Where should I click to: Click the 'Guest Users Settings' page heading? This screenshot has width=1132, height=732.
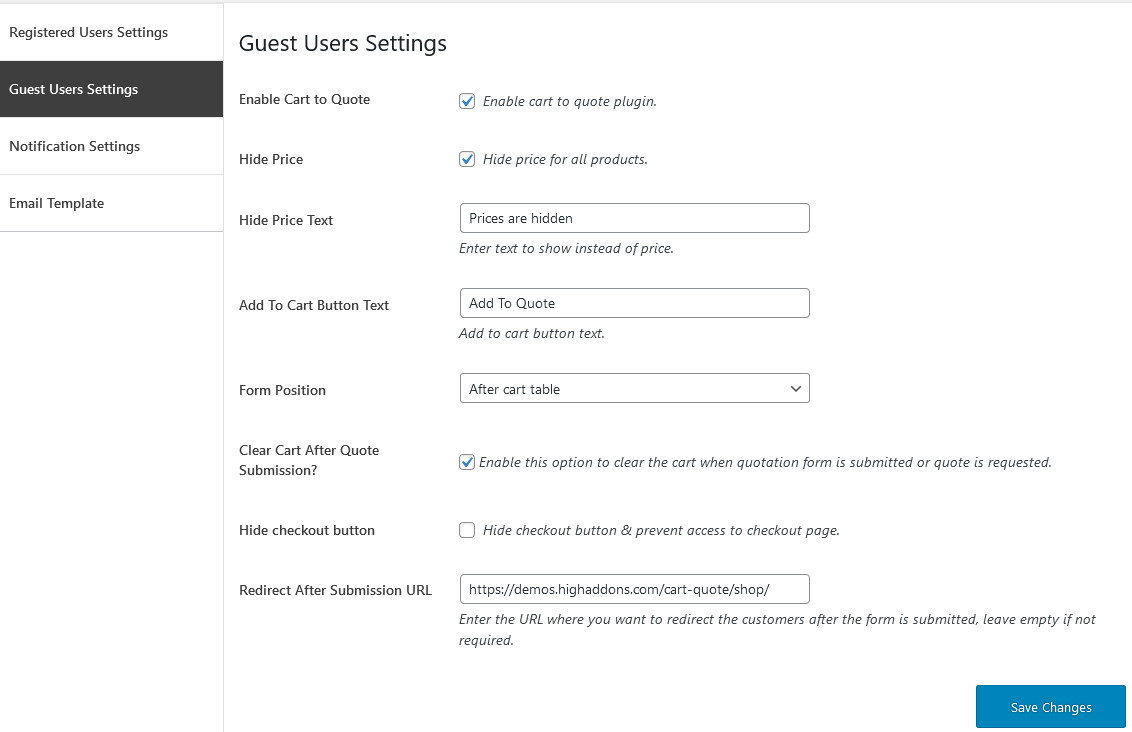tap(343, 43)
